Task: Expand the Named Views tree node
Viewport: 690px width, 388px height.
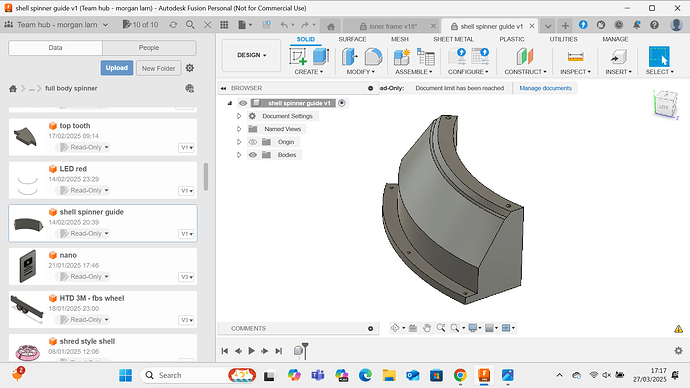Action: (239, 129)
